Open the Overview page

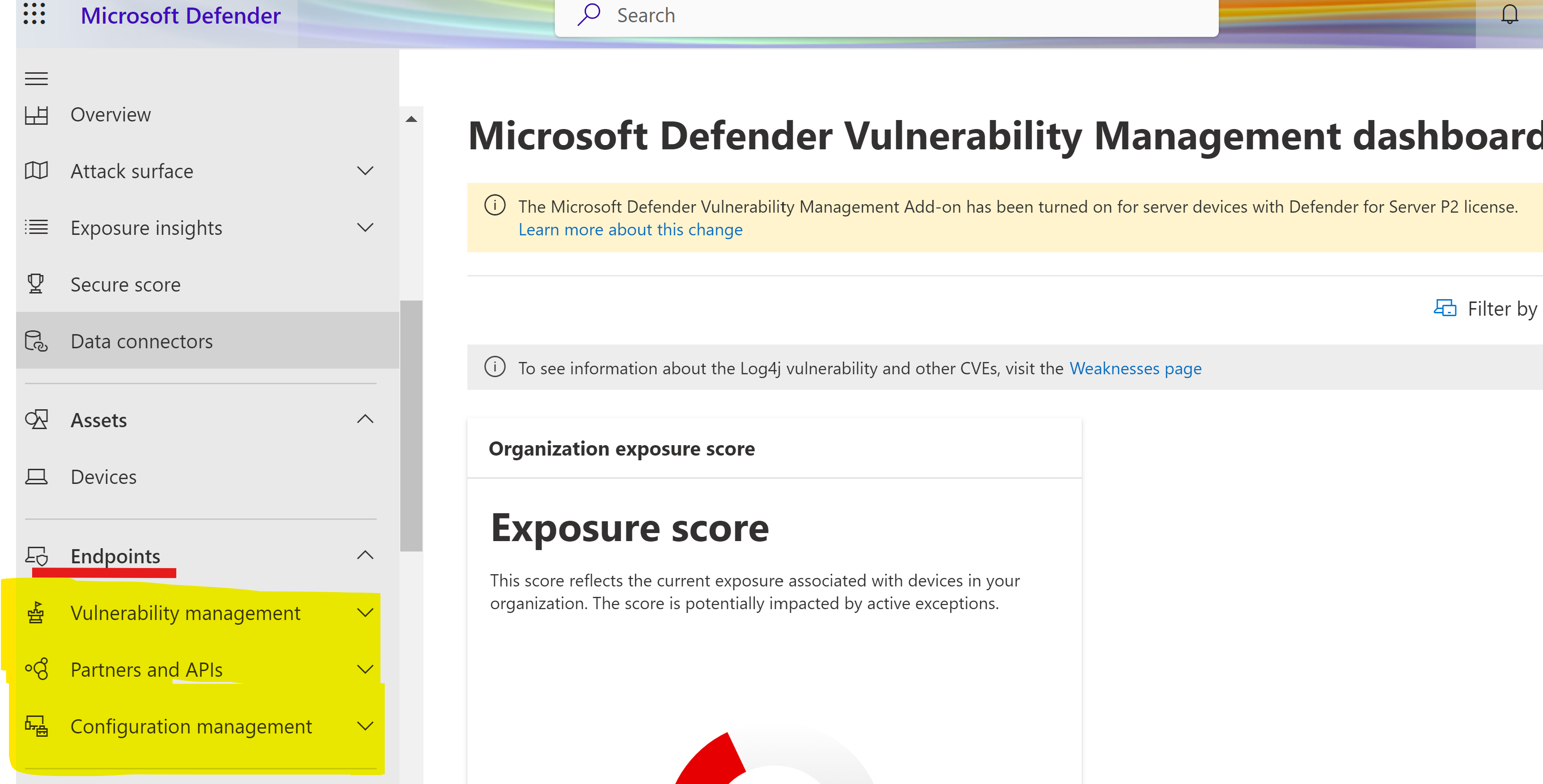click(110, 114)
